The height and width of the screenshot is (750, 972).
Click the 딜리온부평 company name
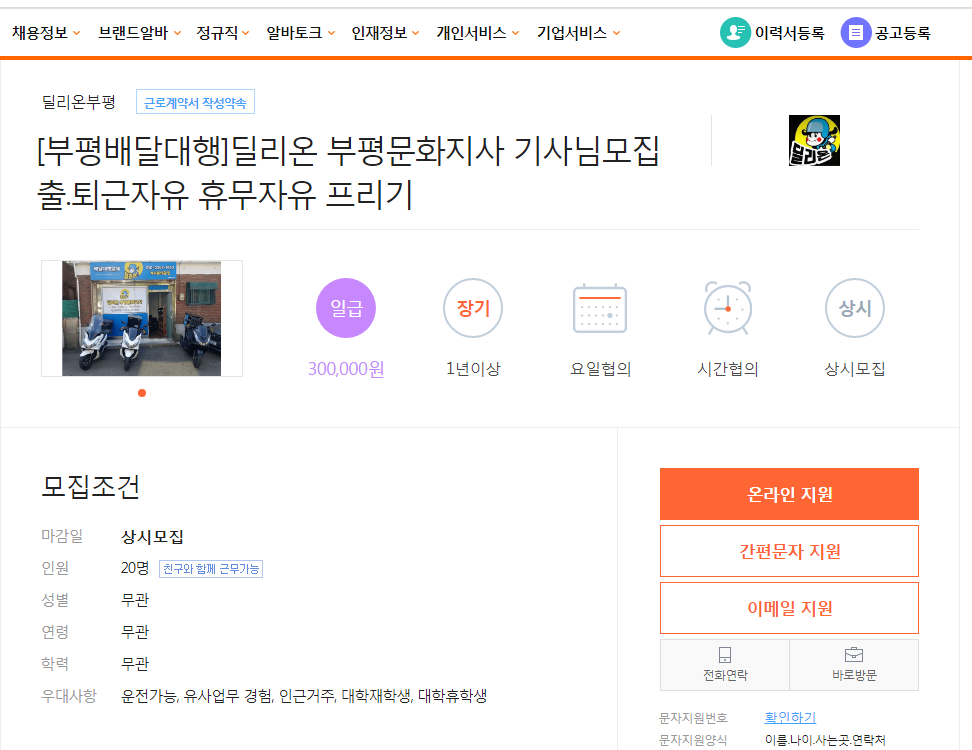(x=79, y=102)
